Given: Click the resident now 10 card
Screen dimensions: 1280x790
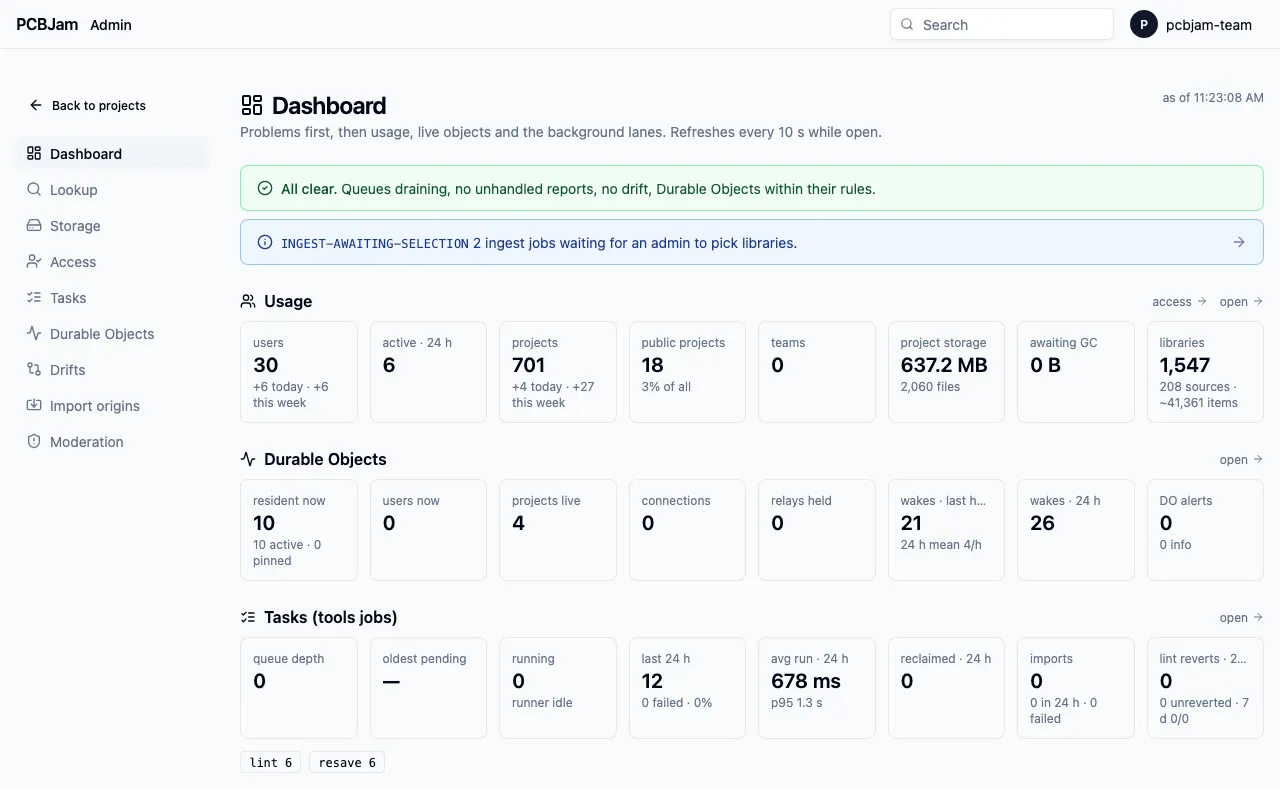Looking at the screenshot, I should [299, 530].
